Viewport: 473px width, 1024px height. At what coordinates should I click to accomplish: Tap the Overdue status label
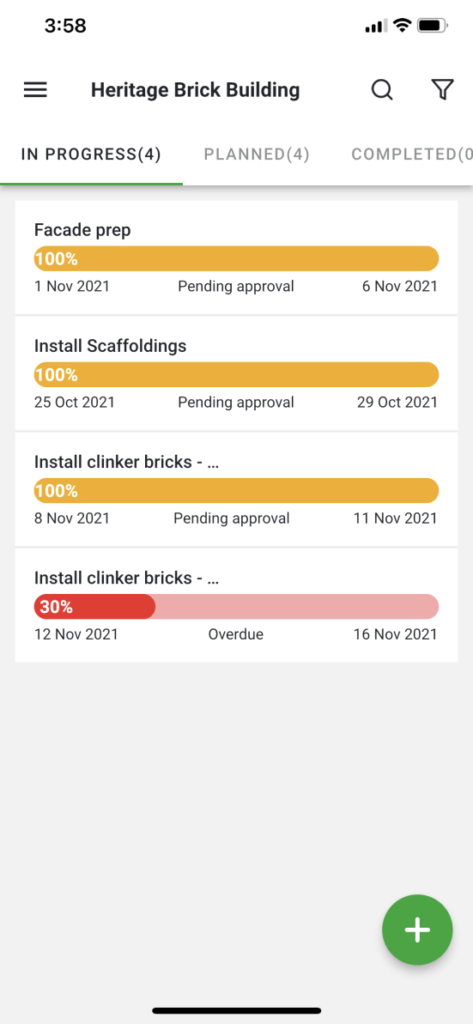coord(236,634)
